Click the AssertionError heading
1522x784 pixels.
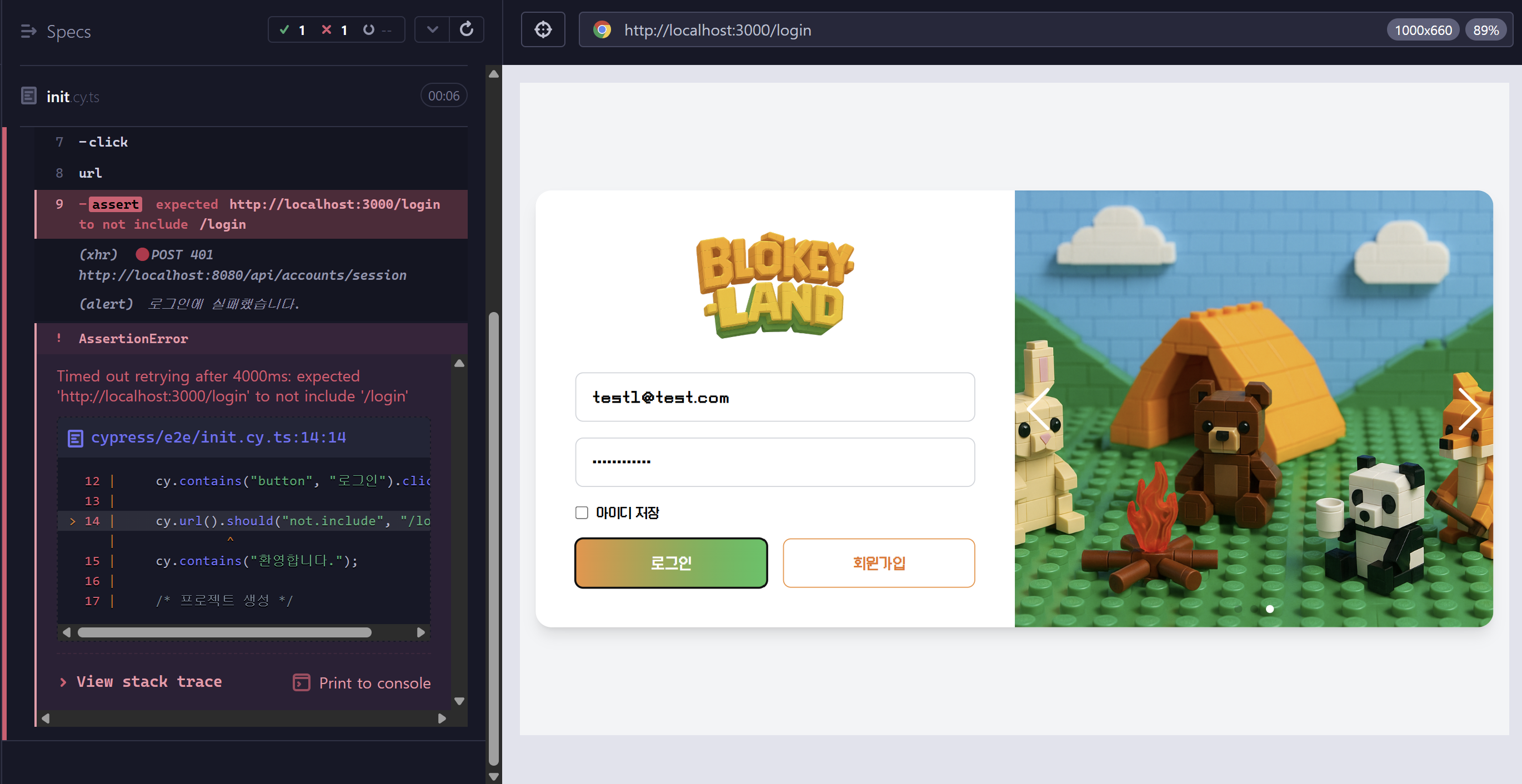[x=133, y=339]
